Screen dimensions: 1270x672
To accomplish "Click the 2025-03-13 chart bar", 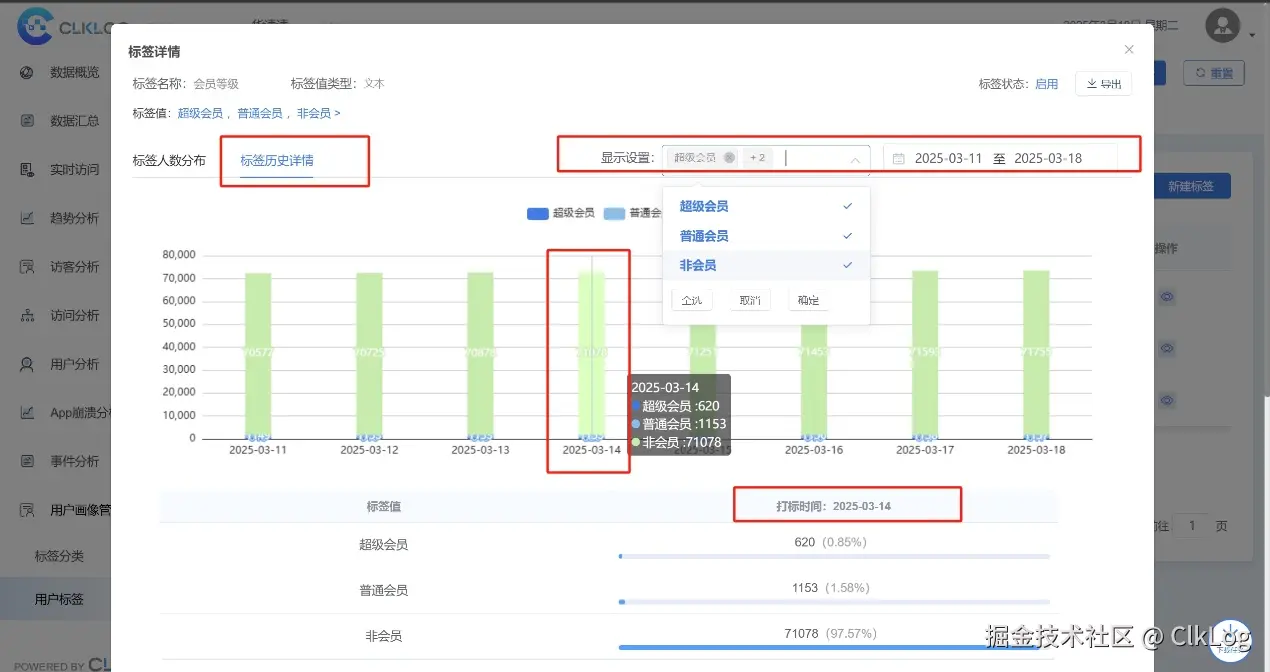I will (480, 355).
